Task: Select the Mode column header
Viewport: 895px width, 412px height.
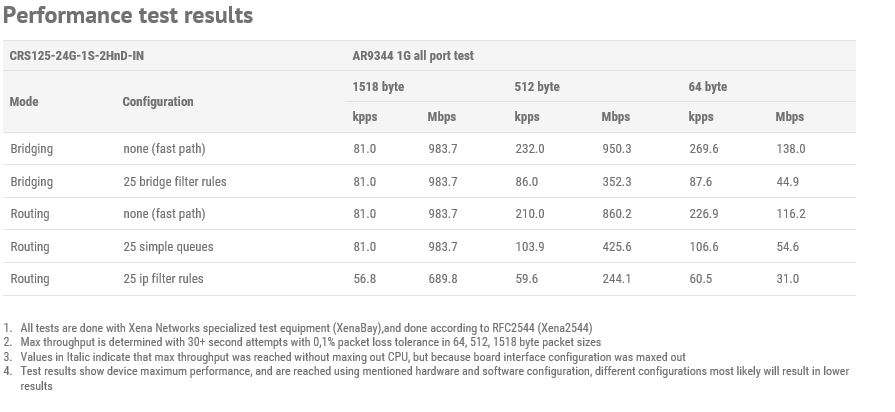Action: [24, 102]
